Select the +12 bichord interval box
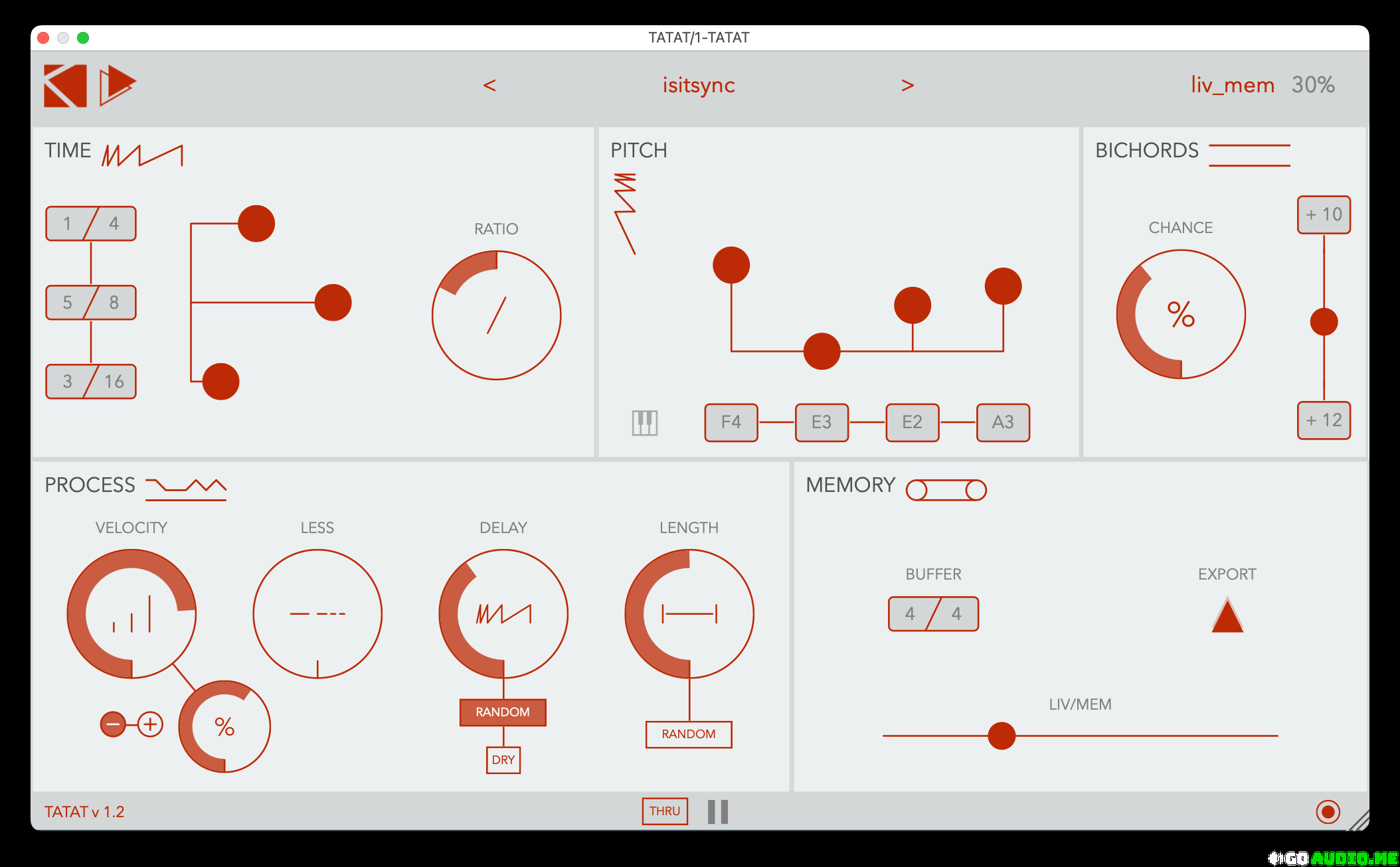The height and width of the screenshot is (867, 1400). (1324, 421)
